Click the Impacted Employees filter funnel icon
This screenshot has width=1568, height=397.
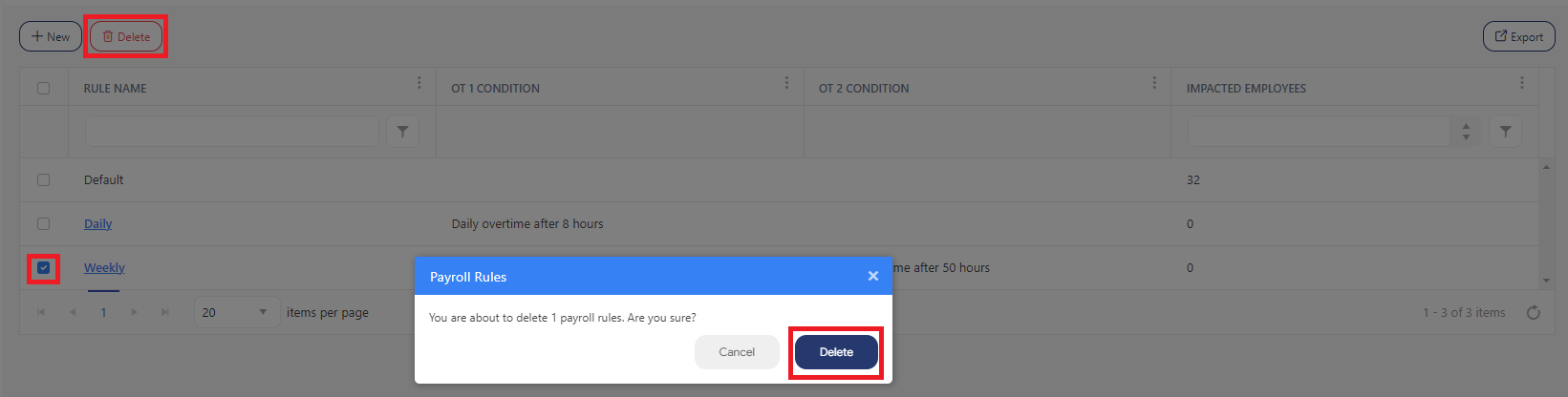click(x=1505, y=132)
